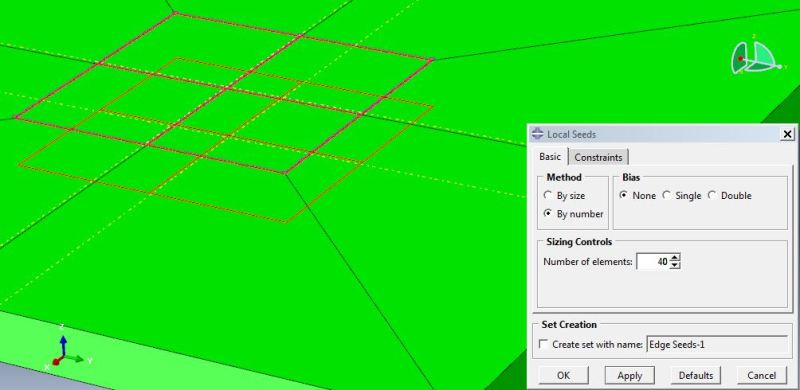The width and height of the screenshot is (800, 390).
Task: Switch to the Constraints tab
Action: [598, 157]
